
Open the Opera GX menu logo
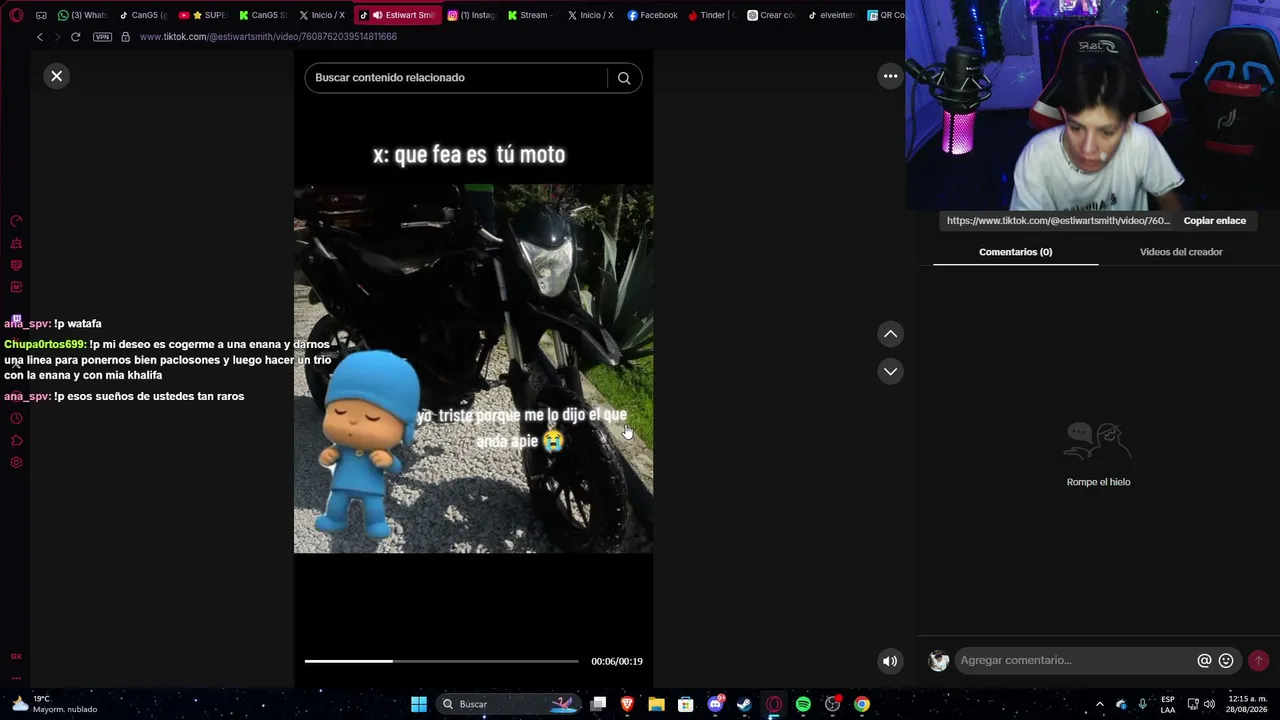tap(16, 15)
